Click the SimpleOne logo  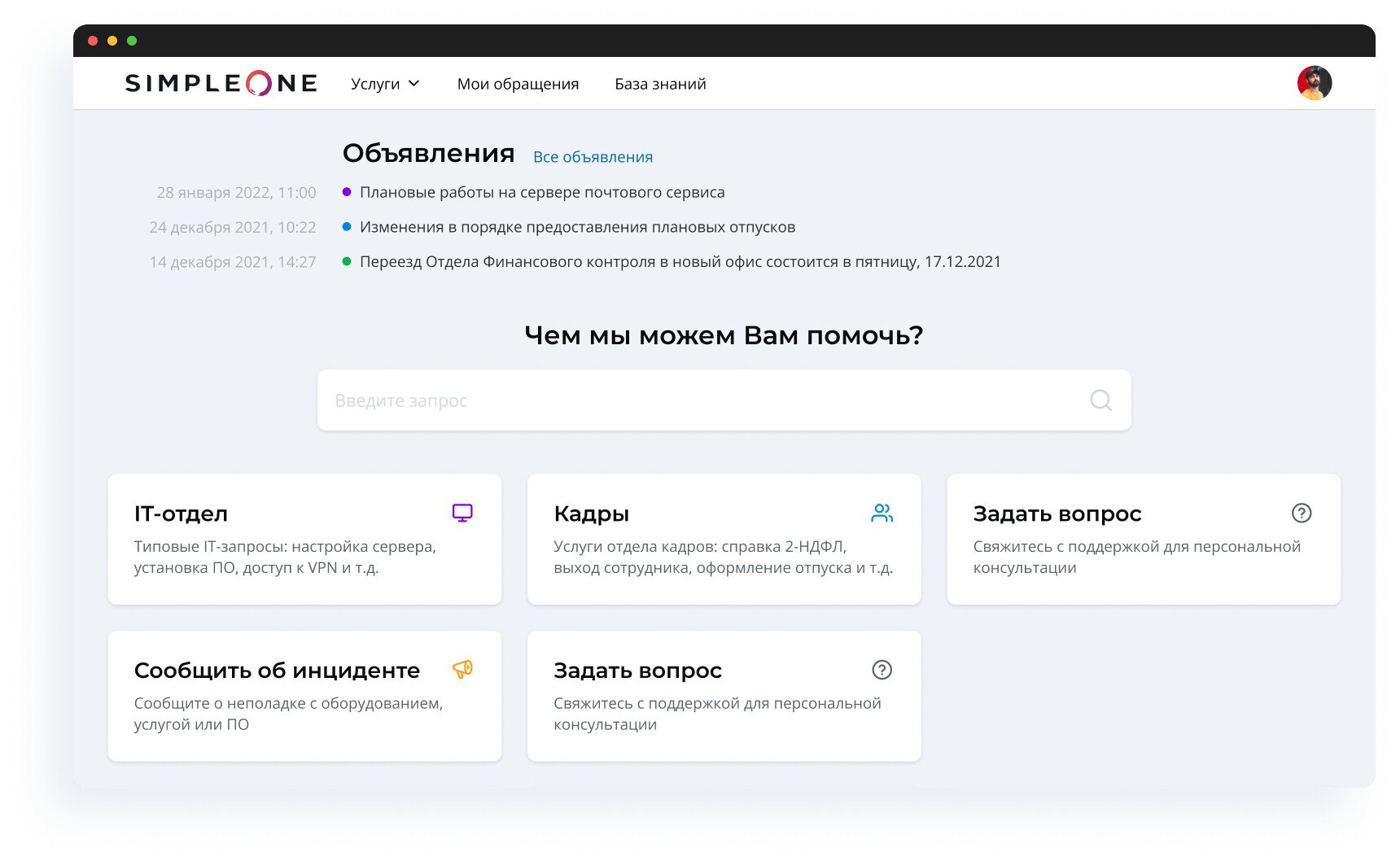[x=221, y=83]
